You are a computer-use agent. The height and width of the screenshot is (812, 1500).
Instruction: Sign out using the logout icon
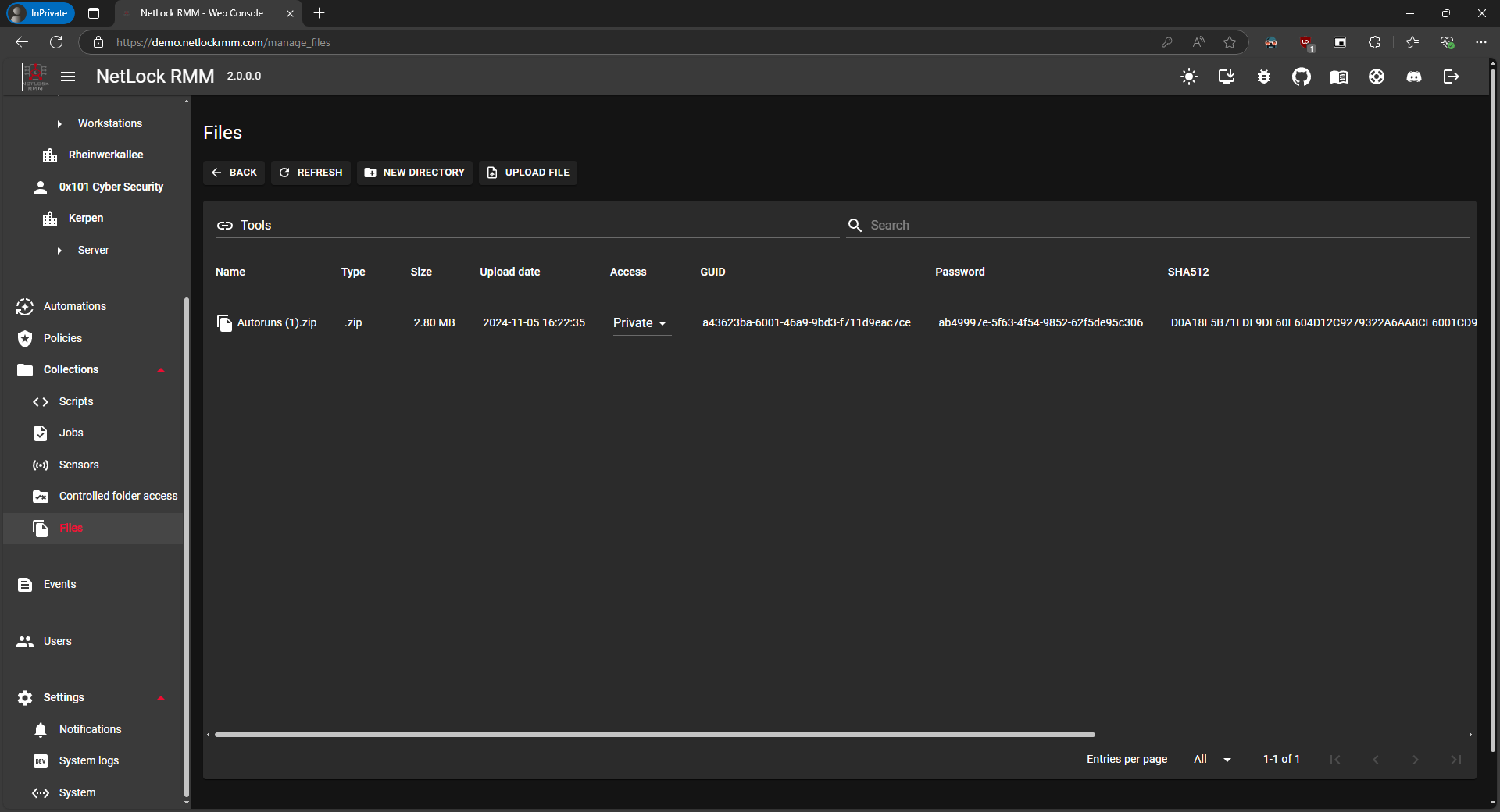[1452, 77]
